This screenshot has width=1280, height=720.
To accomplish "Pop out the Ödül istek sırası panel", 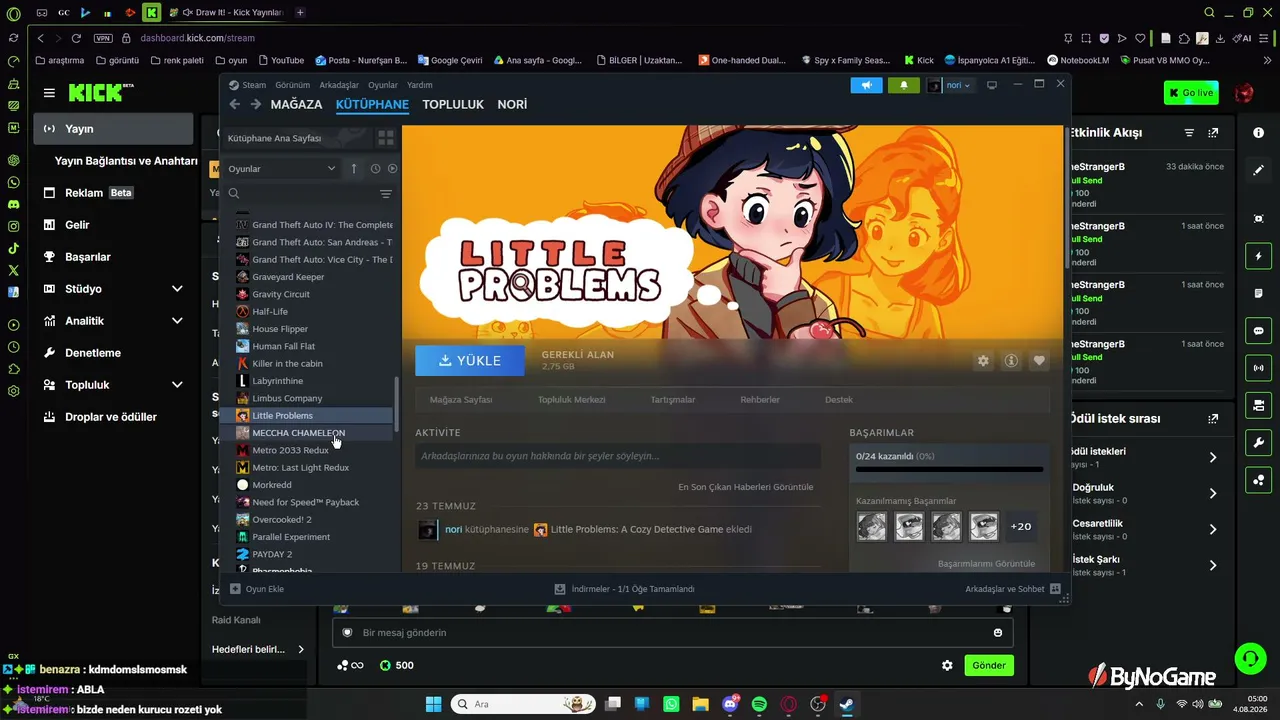I will (1213, 419).
